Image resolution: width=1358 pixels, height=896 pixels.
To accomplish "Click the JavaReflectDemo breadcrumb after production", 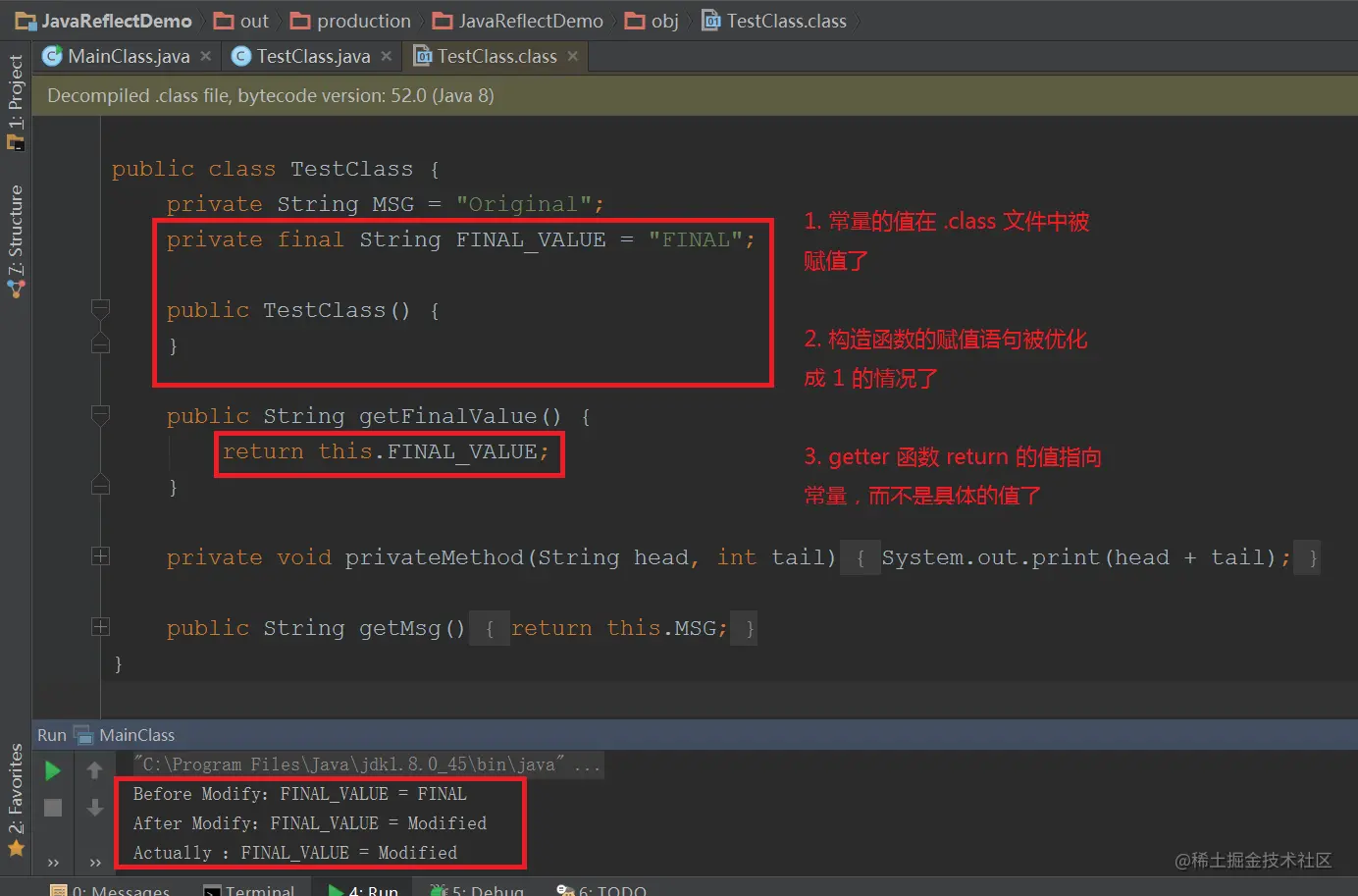I will click(518, 21).
